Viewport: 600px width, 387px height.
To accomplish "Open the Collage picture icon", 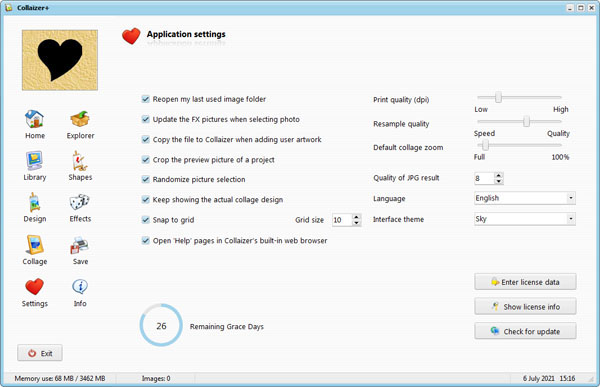I will pyautogui.click(x=34, y=245).
